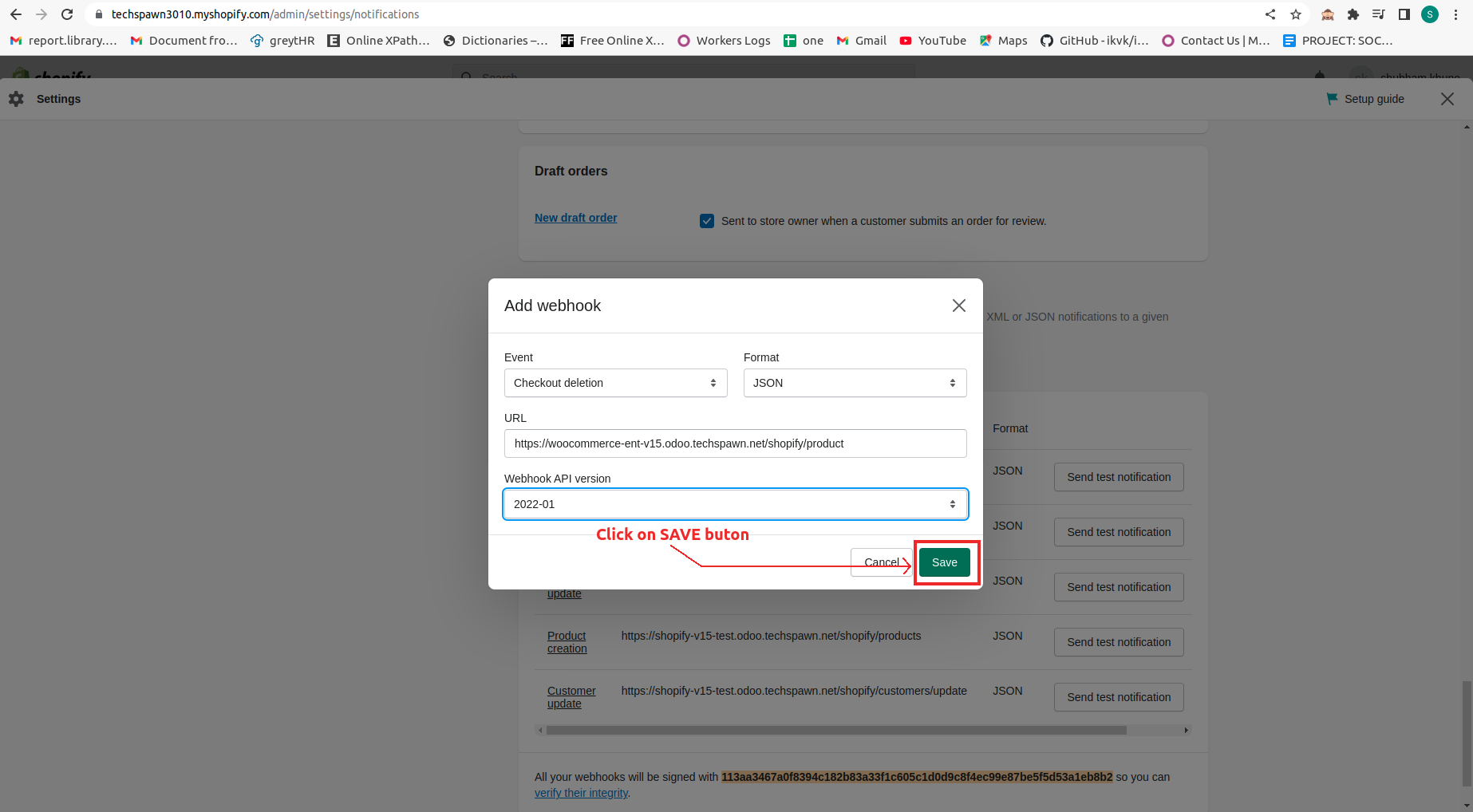1473x812 pixels.
Task: Select the Settings gear icon
Action: click(x=16, y=98)
